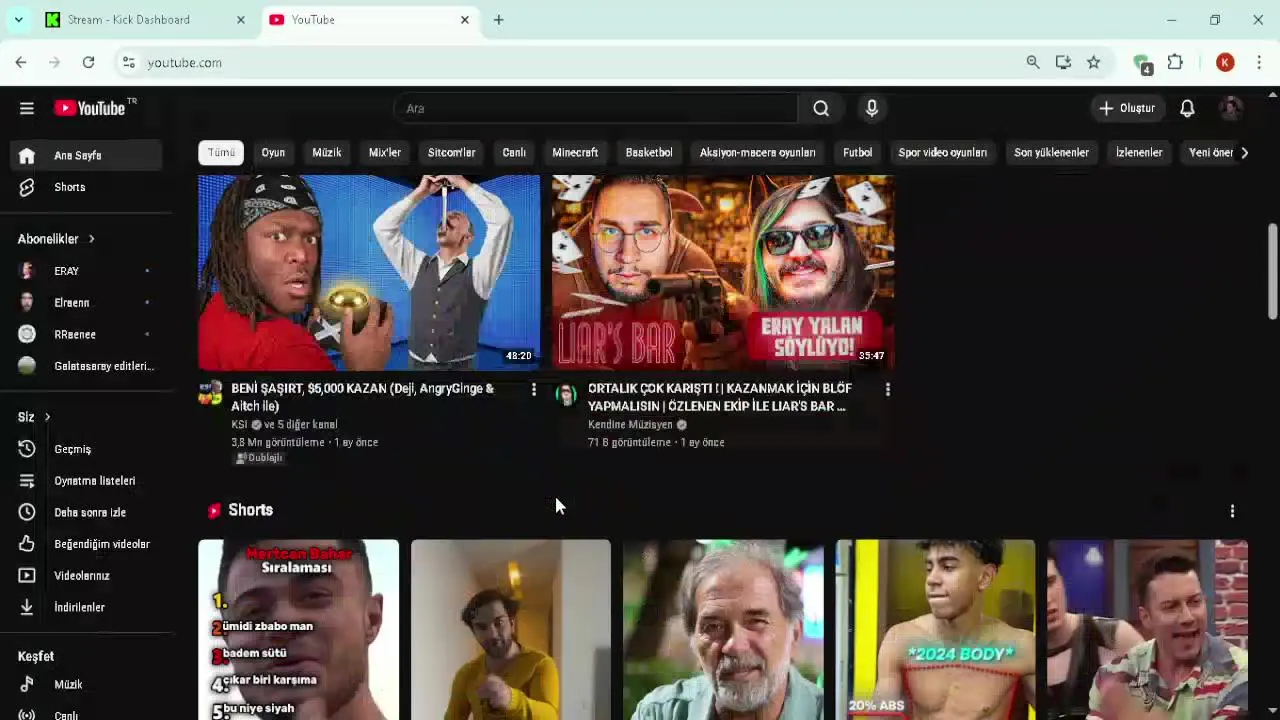The height and width of the screenshot is (720, 1280).
Task: Click the KSI channel avatar
Action: pyautogui.click(x=210, y=392)
